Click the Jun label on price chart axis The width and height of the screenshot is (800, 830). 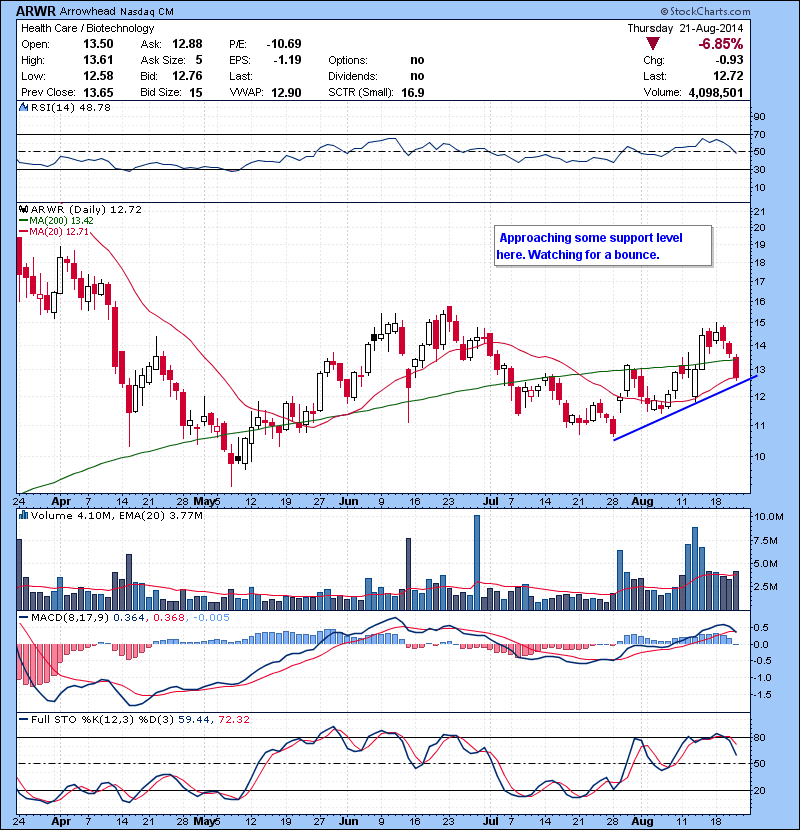coord(348,501)
